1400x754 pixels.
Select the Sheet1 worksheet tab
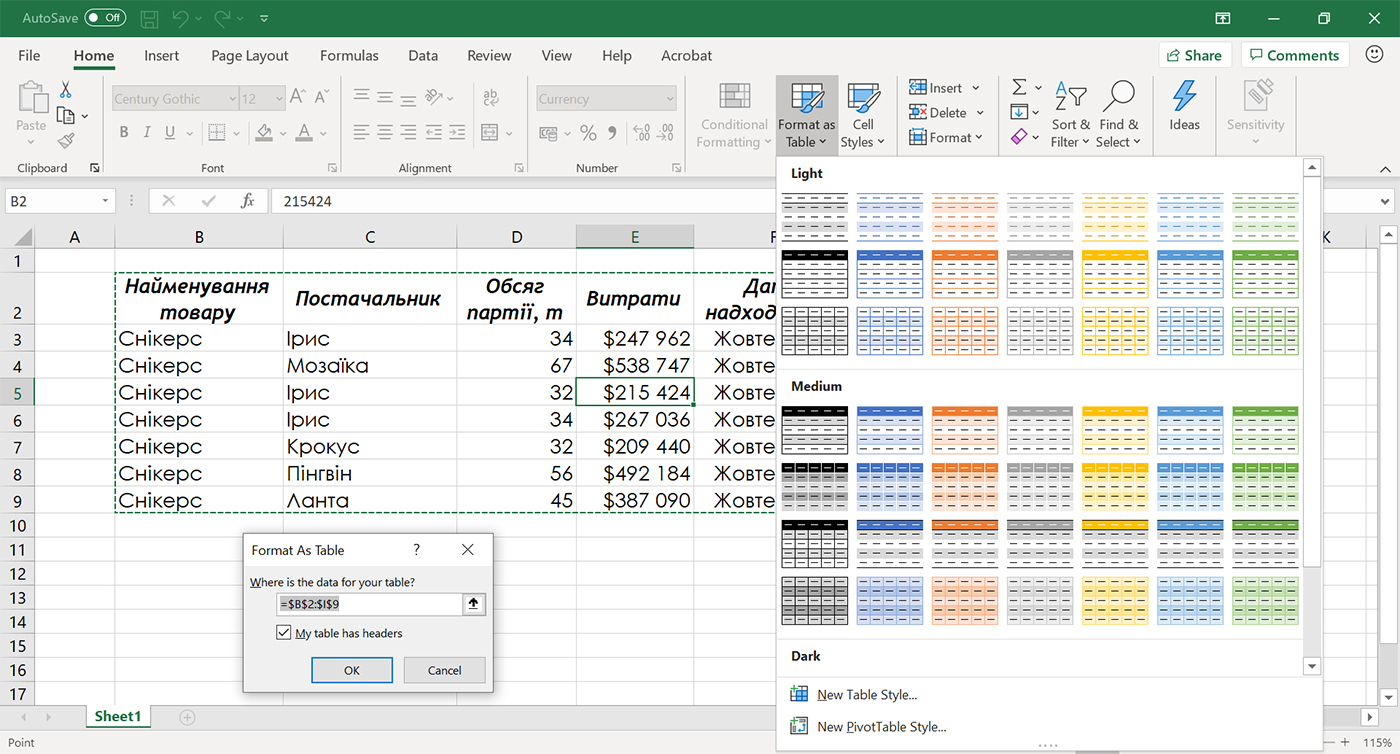click(117, 716)
